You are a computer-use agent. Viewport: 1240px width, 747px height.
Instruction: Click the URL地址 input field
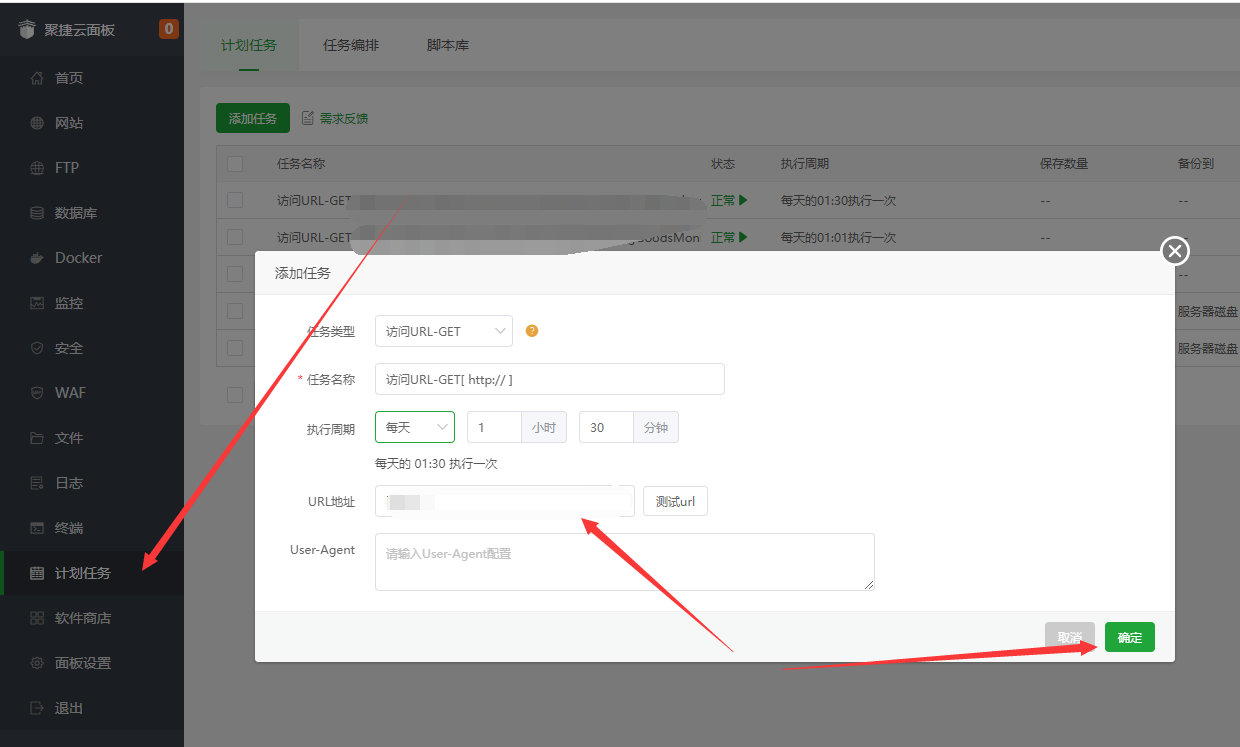coord(505,501)
